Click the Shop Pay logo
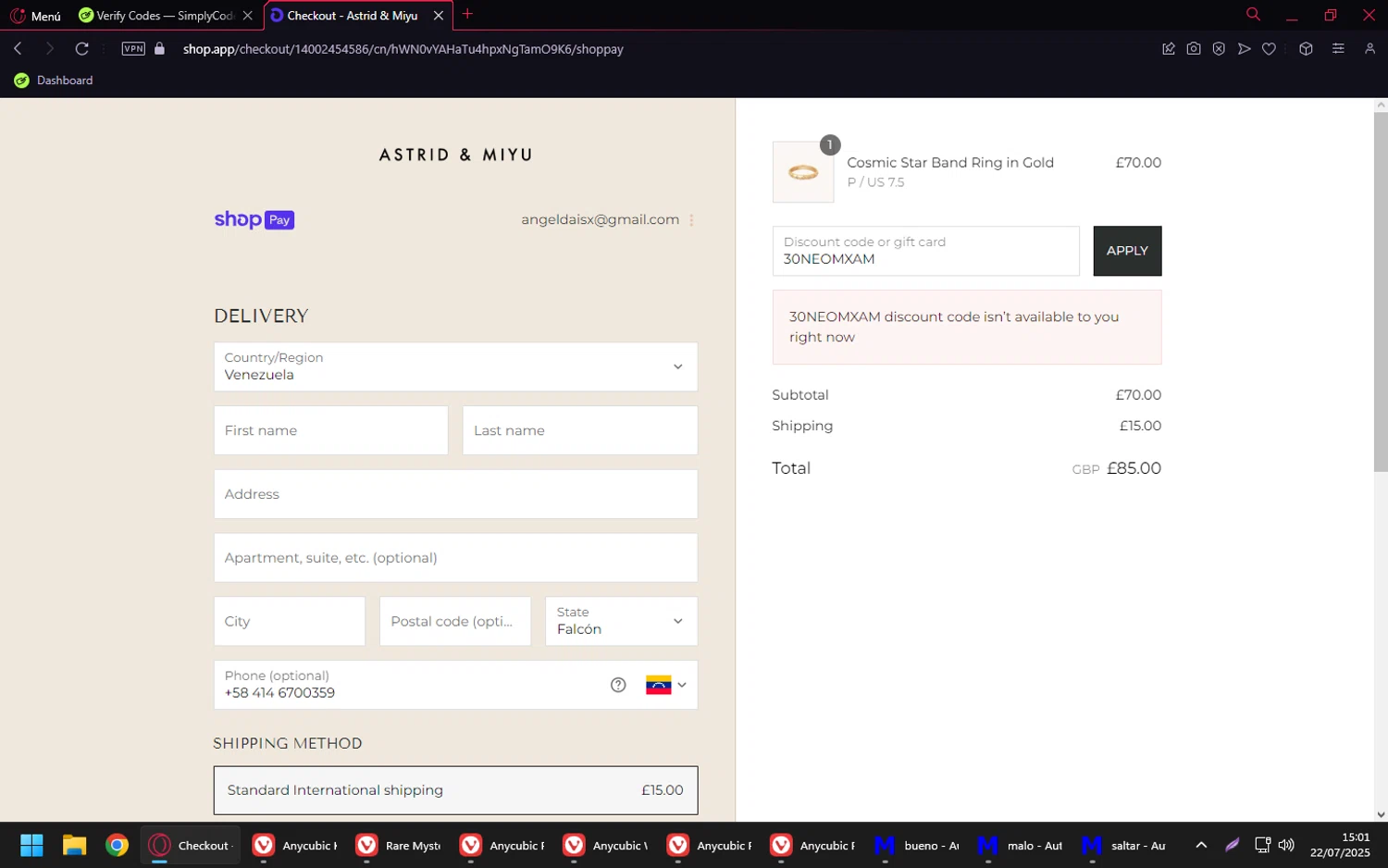 (254, 219)
